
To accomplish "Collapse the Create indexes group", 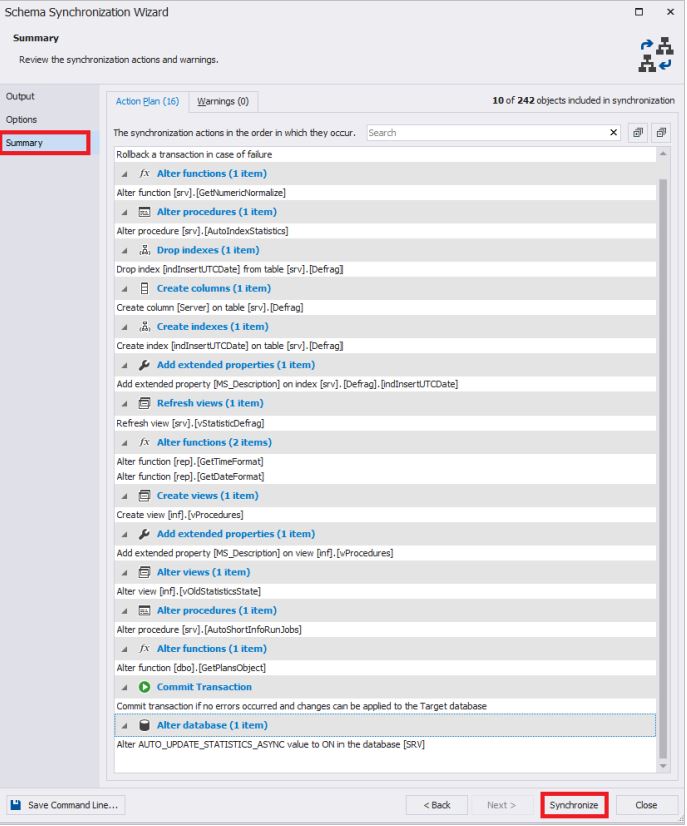I will tap(124, 327).
